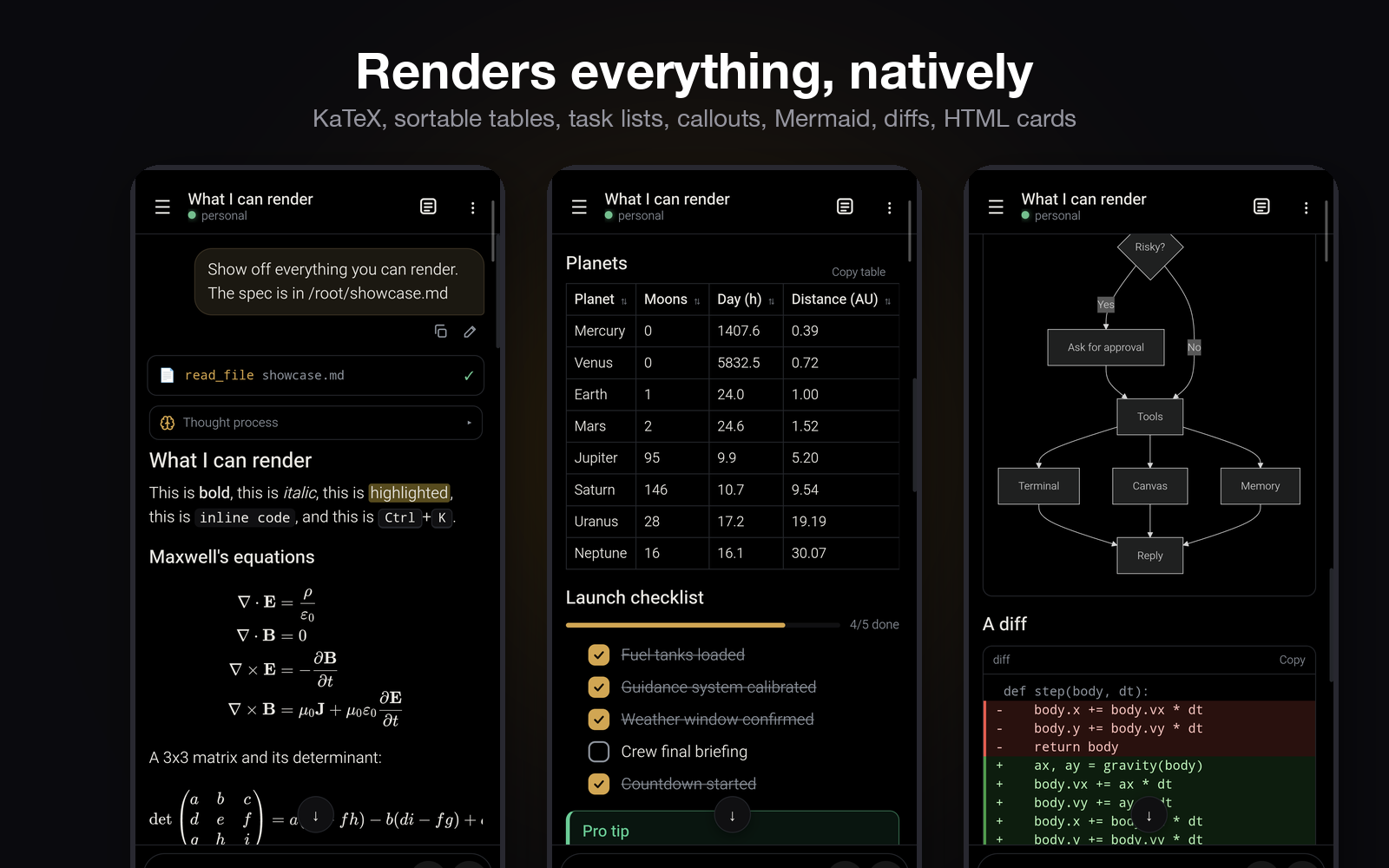Click the document icon in right phone header

coord(1261,207)
